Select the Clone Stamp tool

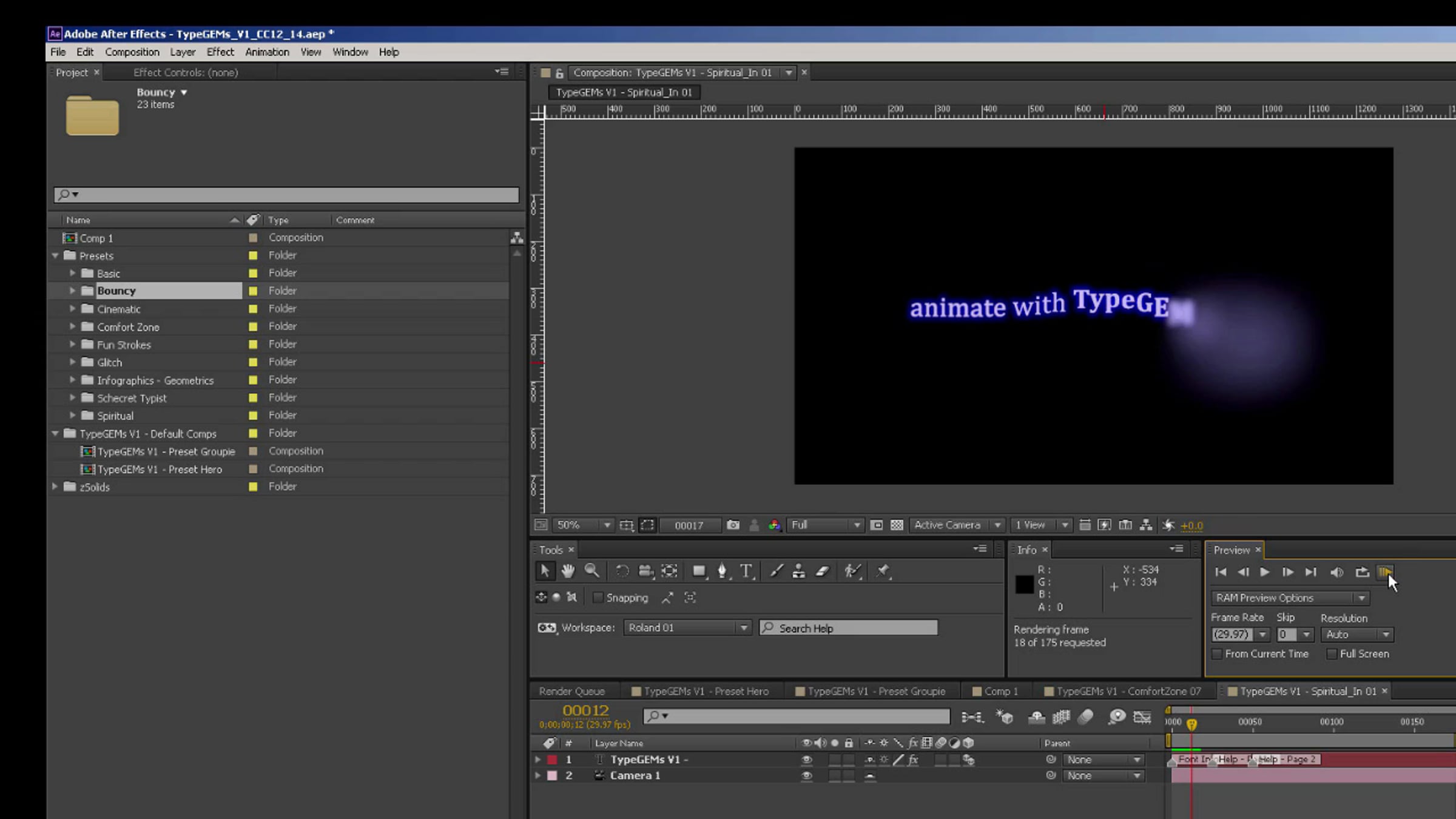tap(799, 571)
